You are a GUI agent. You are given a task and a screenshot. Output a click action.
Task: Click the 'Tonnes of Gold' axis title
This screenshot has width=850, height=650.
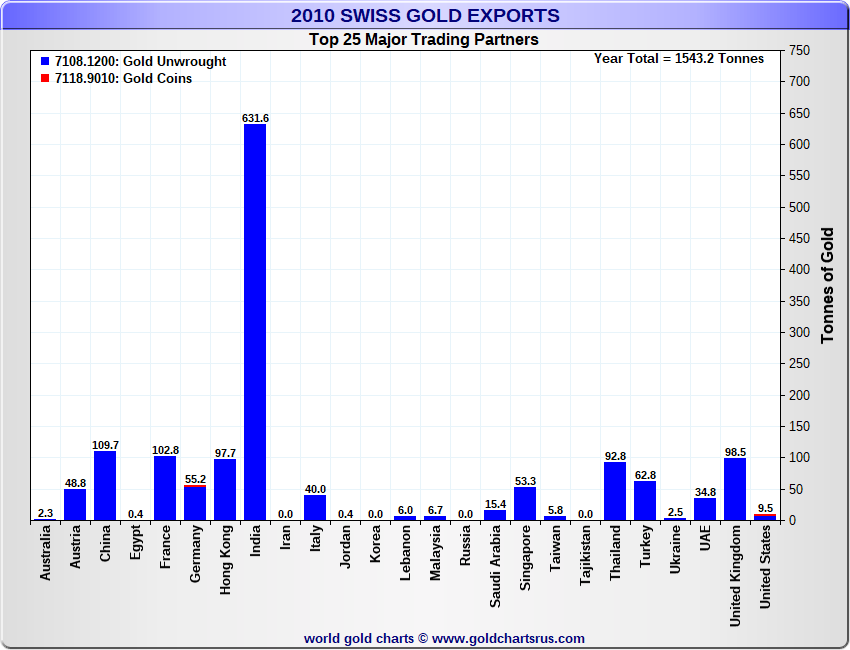point(827,286)
